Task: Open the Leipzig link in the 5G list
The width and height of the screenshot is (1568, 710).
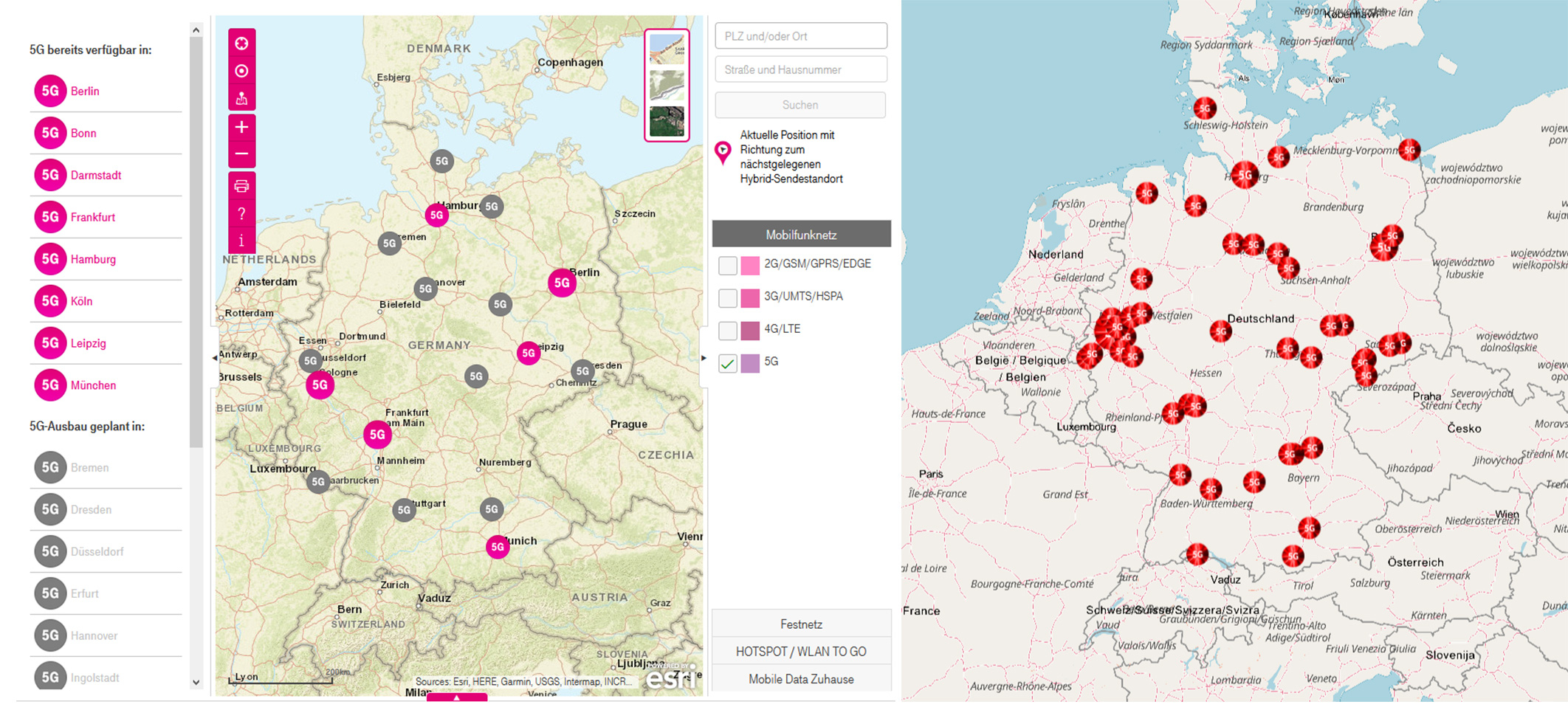Action: coord(89,343)
